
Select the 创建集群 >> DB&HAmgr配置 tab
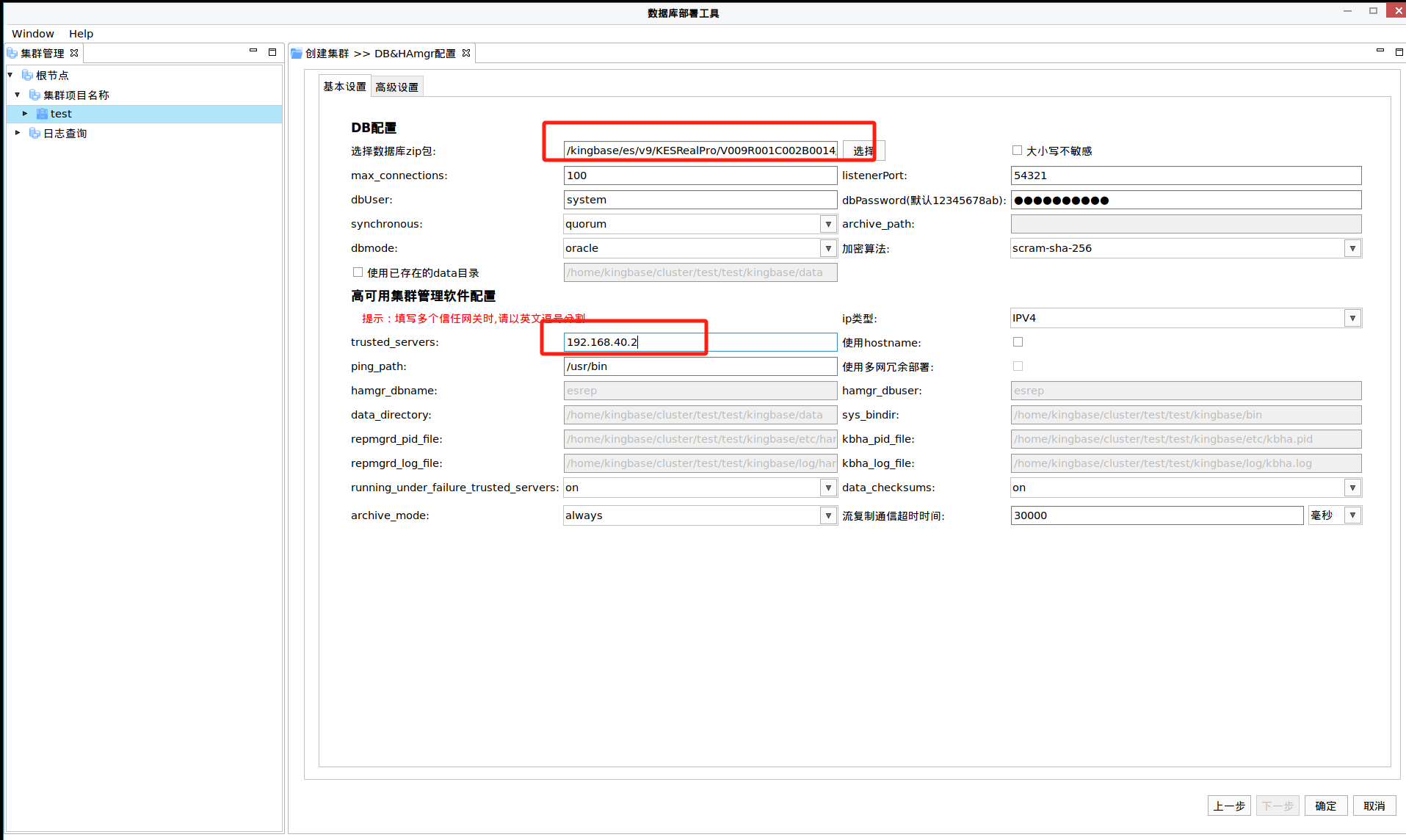click(380, 53)
